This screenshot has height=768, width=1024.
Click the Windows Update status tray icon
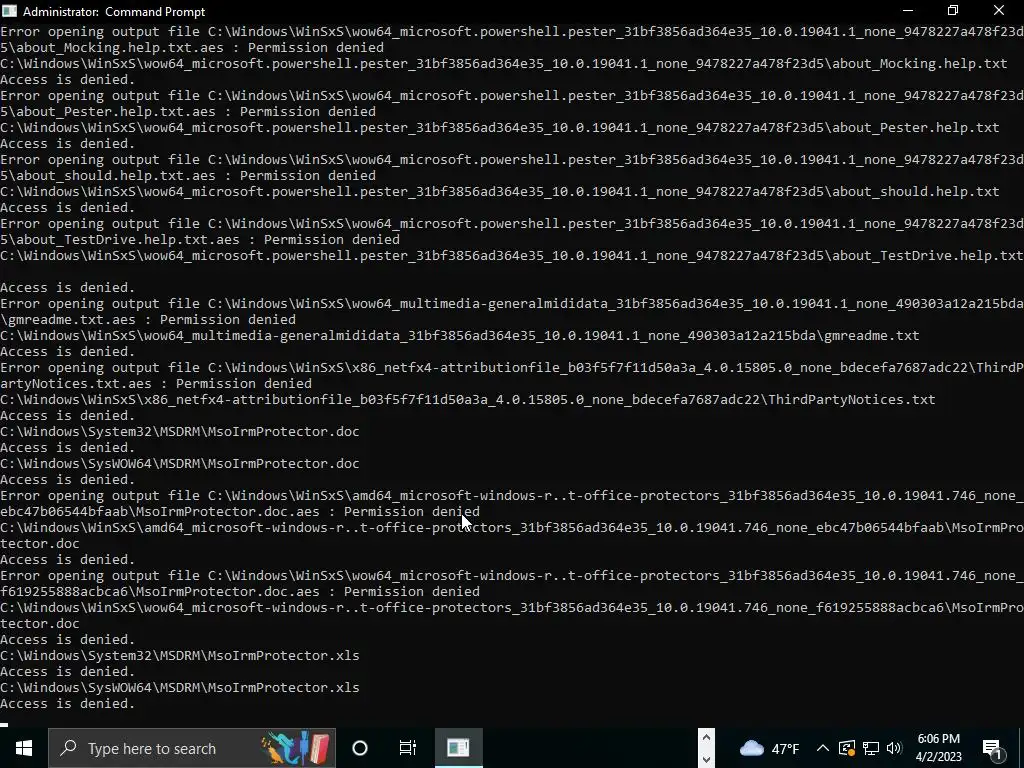coord(846,748)
